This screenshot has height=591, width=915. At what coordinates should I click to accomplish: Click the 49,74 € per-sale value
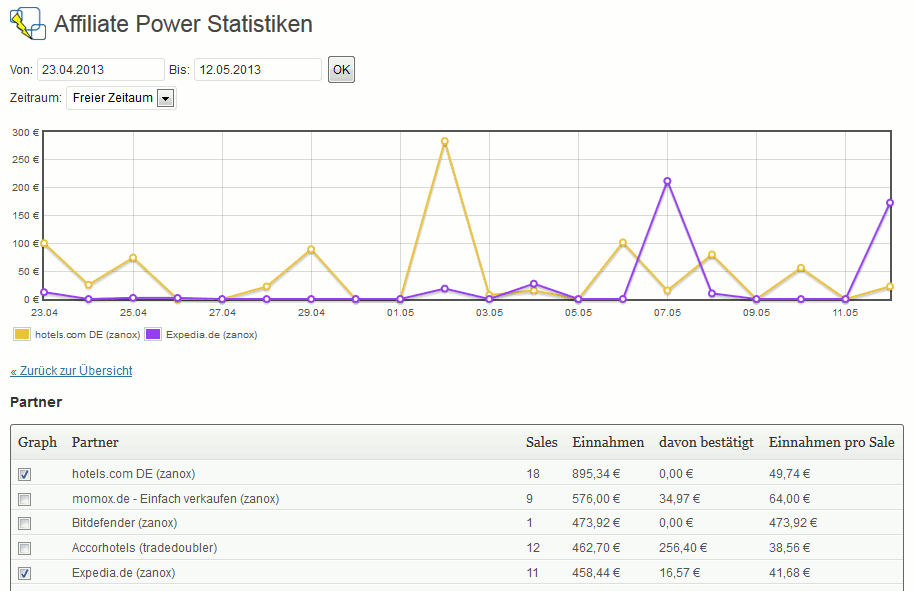(x=790, y=474)
